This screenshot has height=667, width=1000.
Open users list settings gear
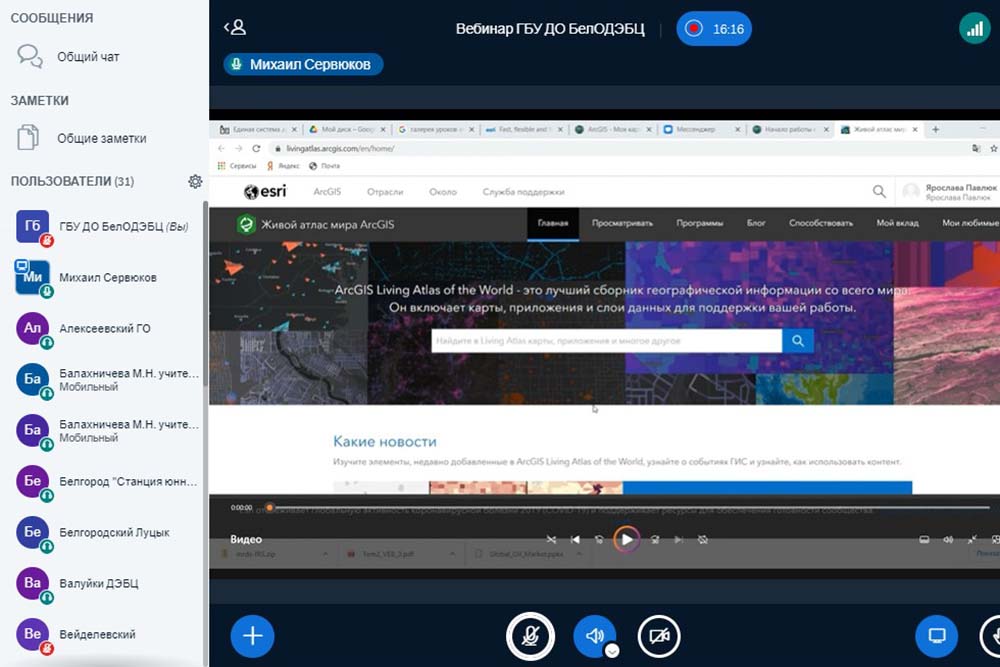pos(195,182)
